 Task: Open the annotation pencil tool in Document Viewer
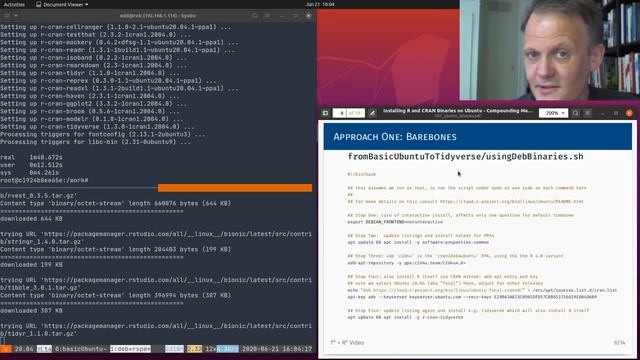(x=372, y=113)
